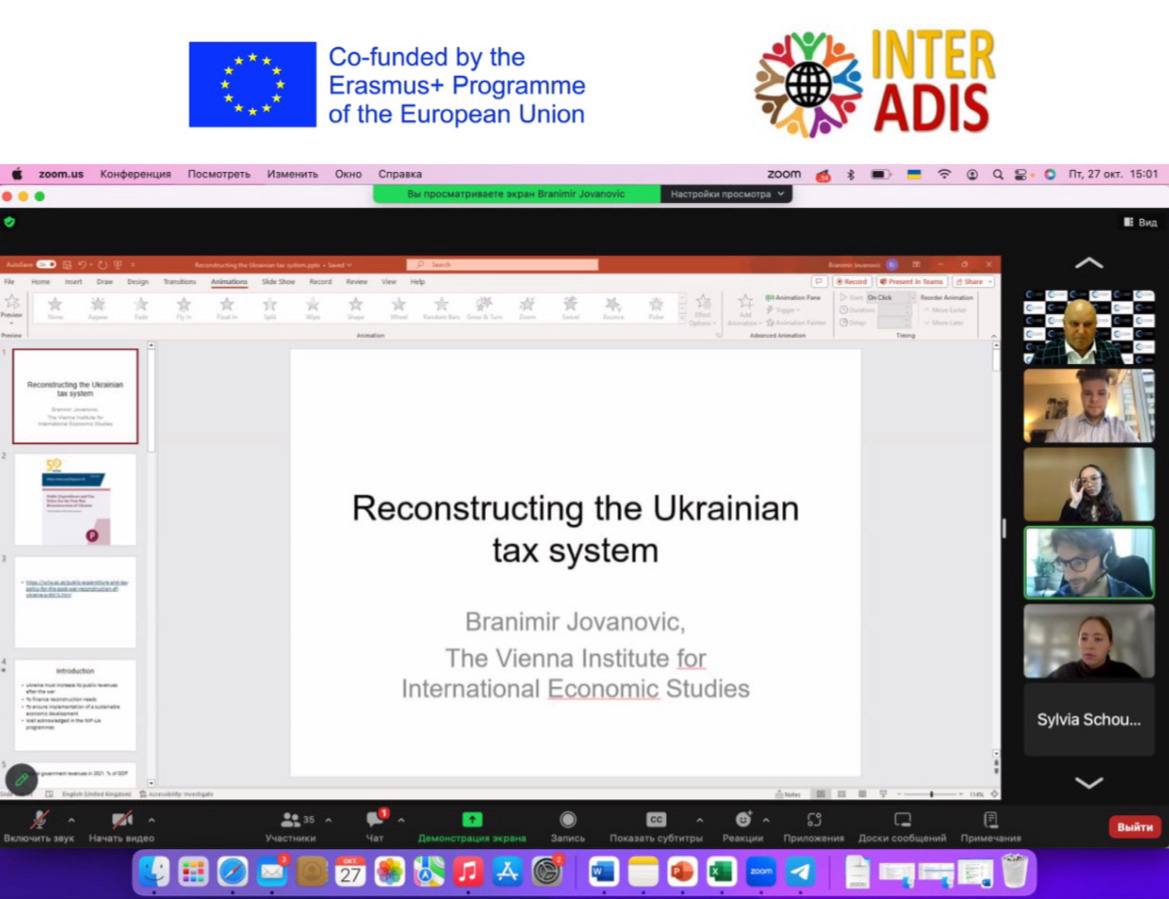Open Microsoft Word from the Dock
This screenshot has width=1169, height=899.
click(x=603, y=871)
